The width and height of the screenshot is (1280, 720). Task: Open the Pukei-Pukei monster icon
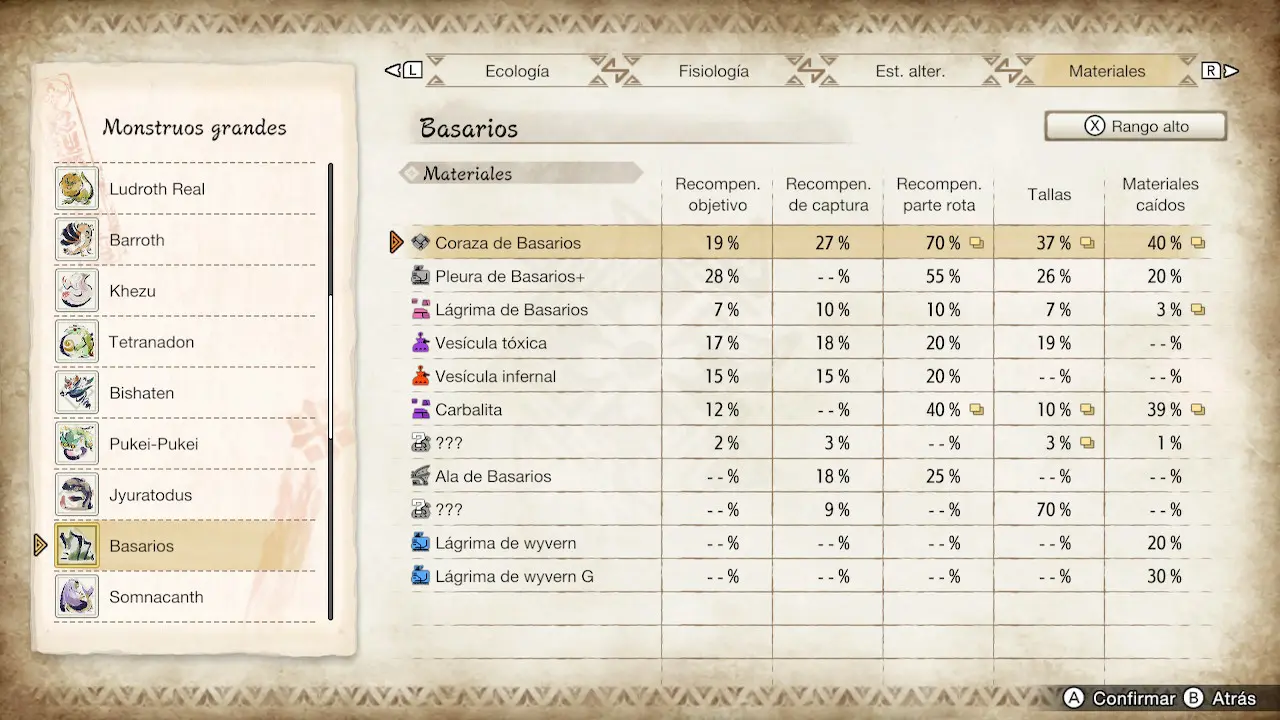(77, 444)
